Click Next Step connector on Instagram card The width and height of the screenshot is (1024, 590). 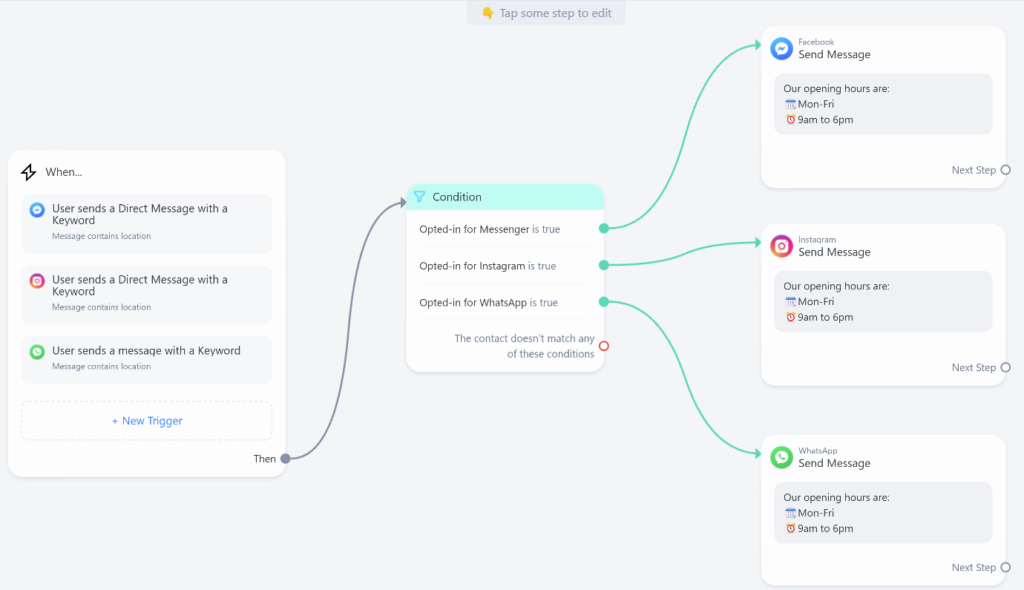(1006, 367)
